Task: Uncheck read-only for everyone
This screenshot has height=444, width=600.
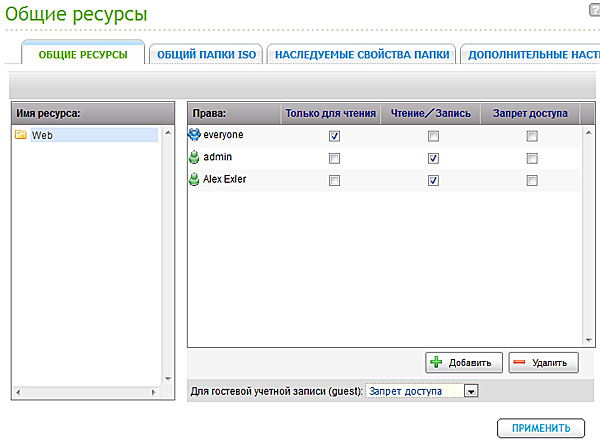Action: (x=334, y=135)
